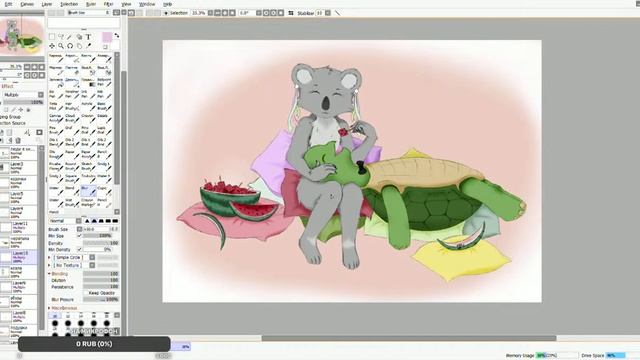Viewport: 640px width, 360px height.
Task: Select the Hand pan tool
Action: click(79, 46)
